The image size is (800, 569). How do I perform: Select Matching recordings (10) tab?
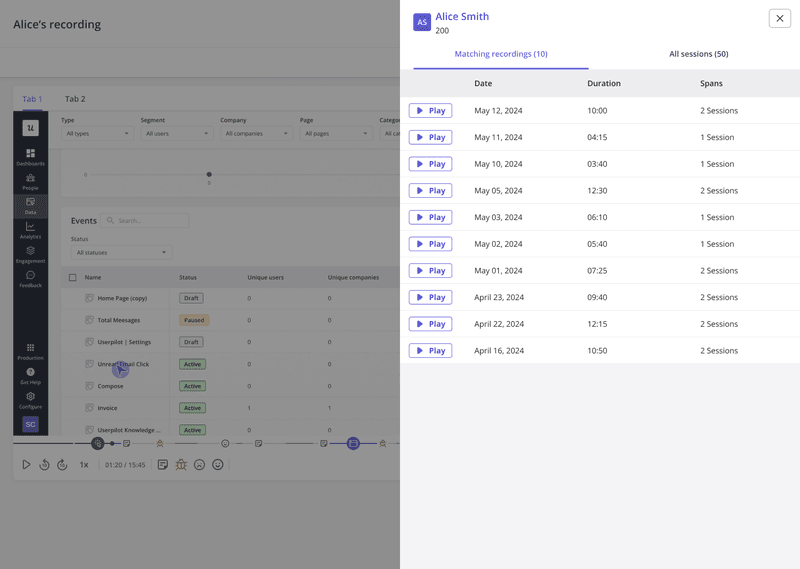[500, 54]
